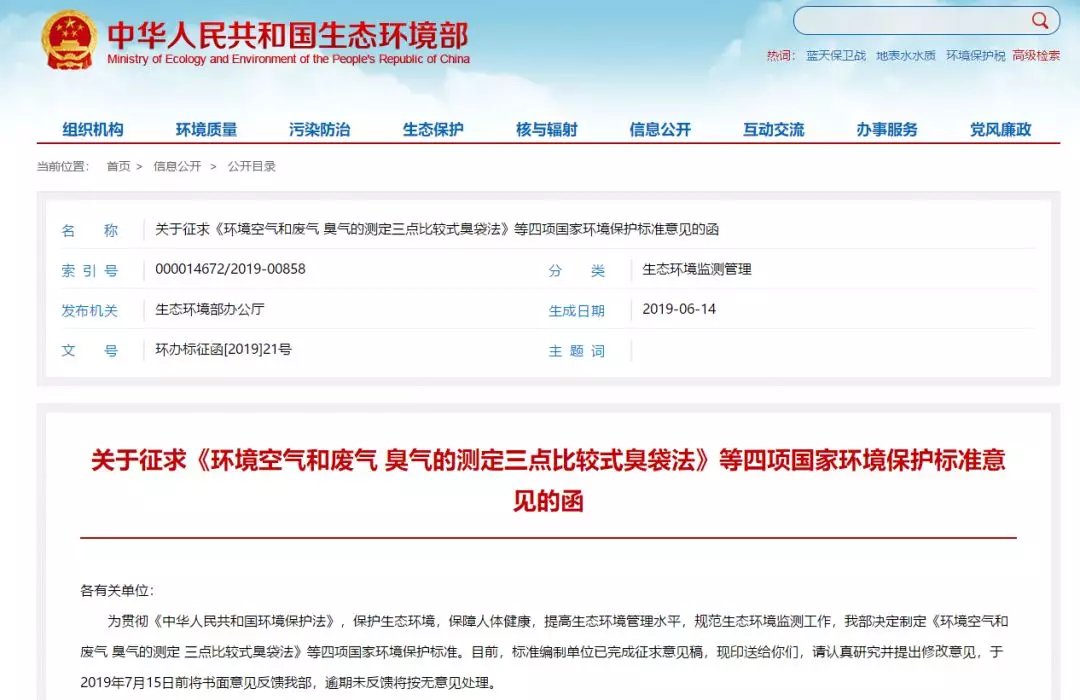
Task: Navigate to 办事服务
Action: click(887, 129)
